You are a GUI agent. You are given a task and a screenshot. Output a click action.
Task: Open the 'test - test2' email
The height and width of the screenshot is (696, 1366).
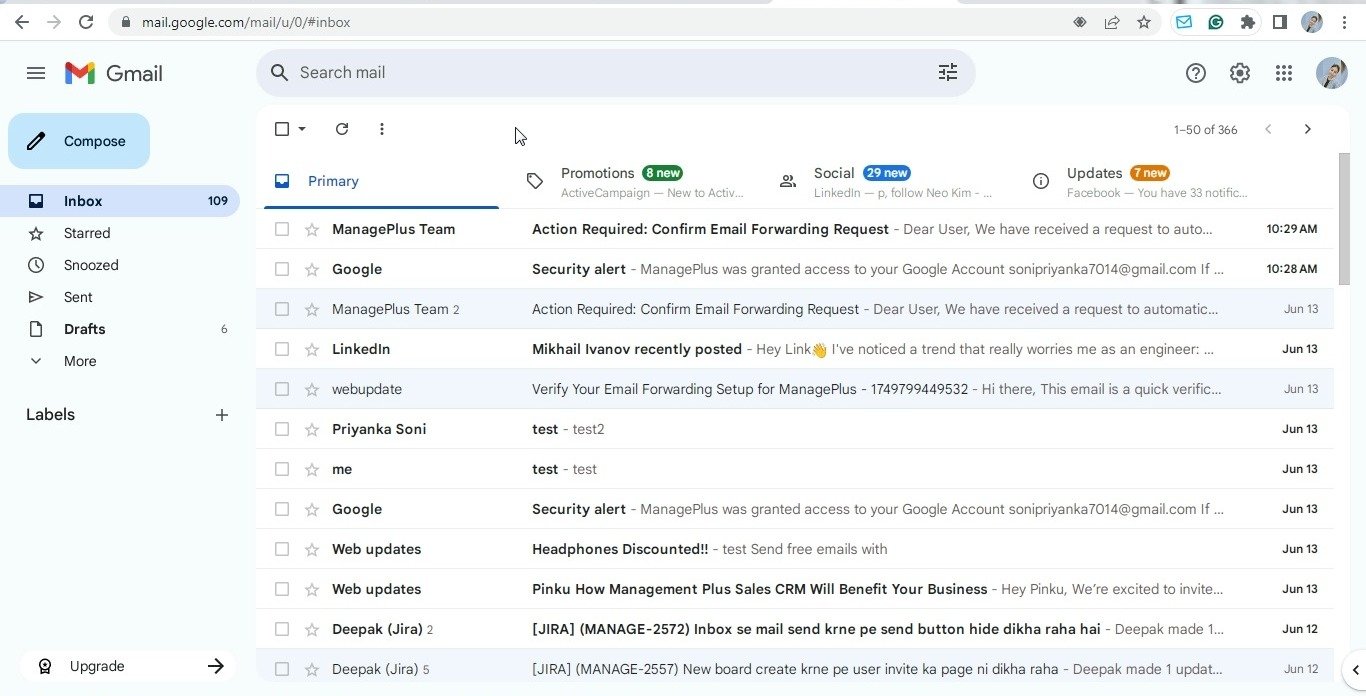coord(794,429)
